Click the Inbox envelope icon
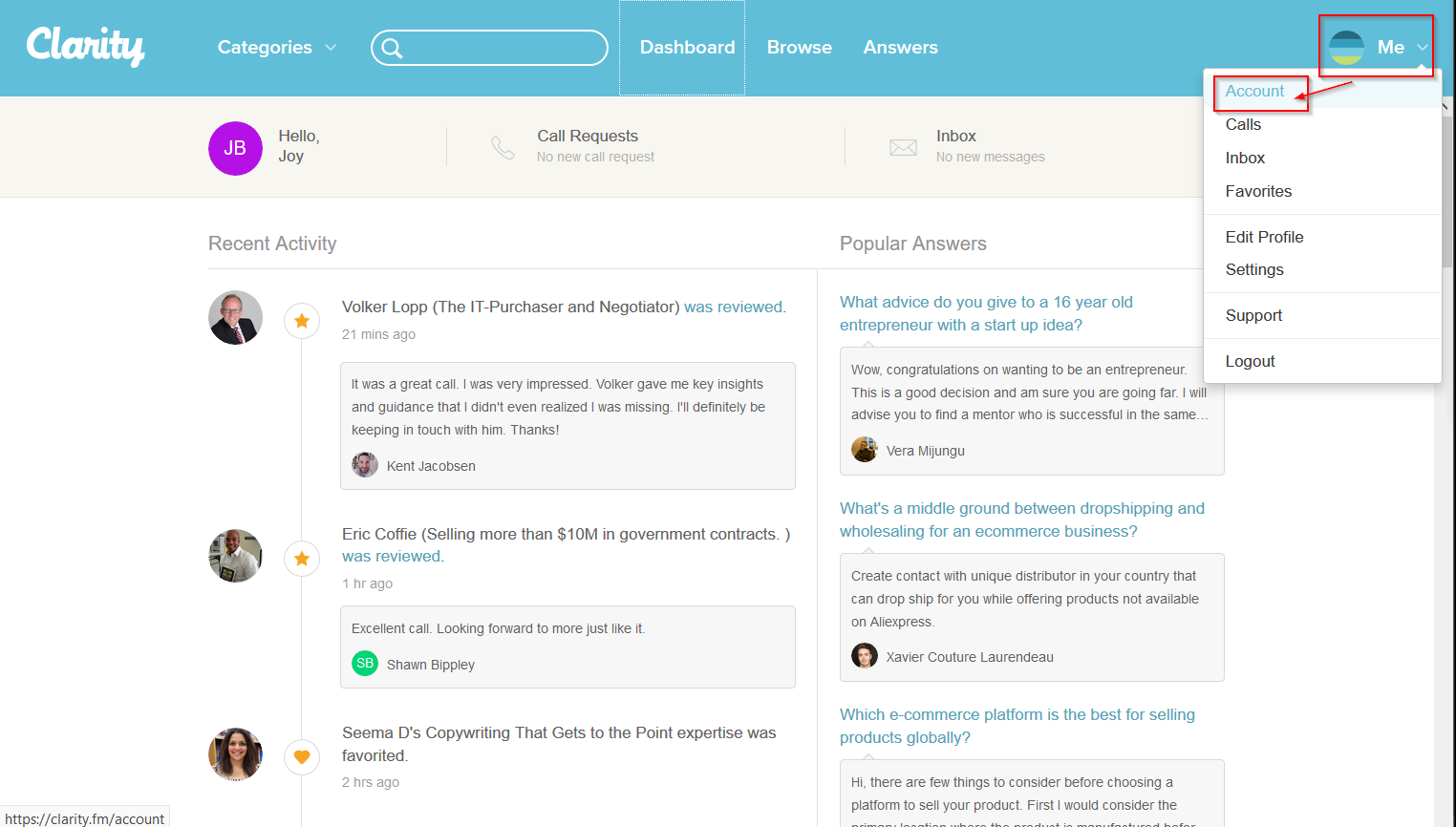The height and width of the screenshot is (827, 1456). click(x=903, y=147)
